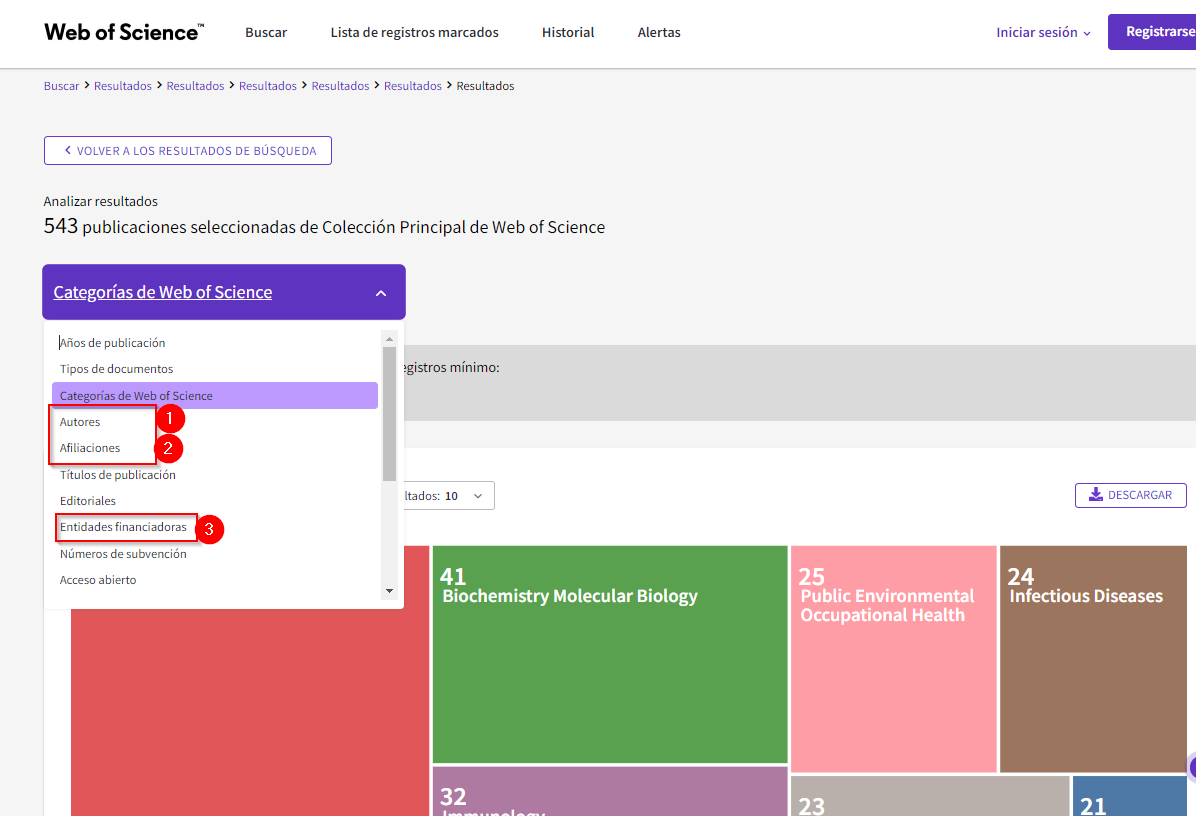
Task: Click the DESCARGAR button
Action: click(x=1130, y=495)
